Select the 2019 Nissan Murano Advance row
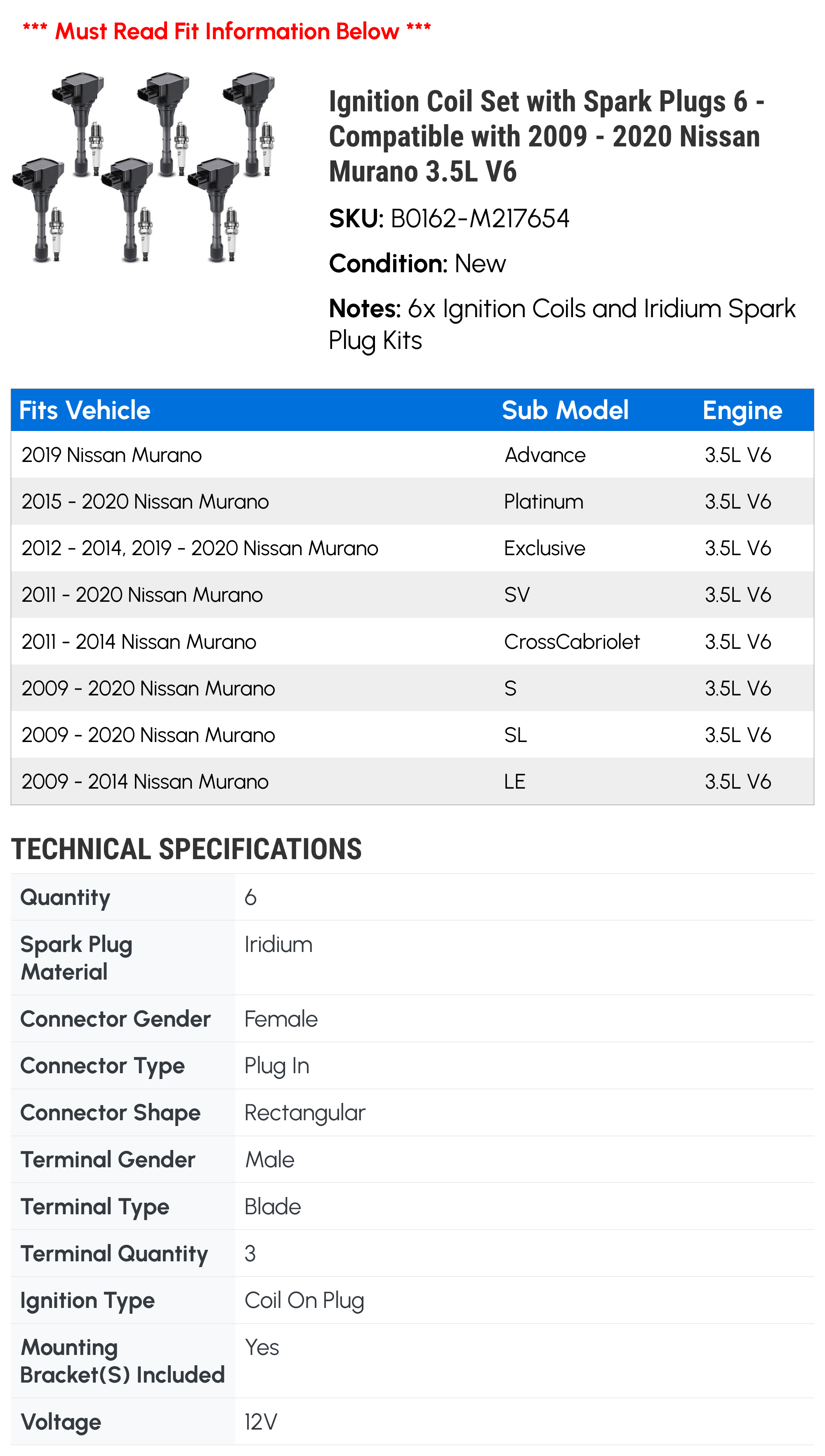Viewport: 825px width, 1456px height. (x=412, y=455)
